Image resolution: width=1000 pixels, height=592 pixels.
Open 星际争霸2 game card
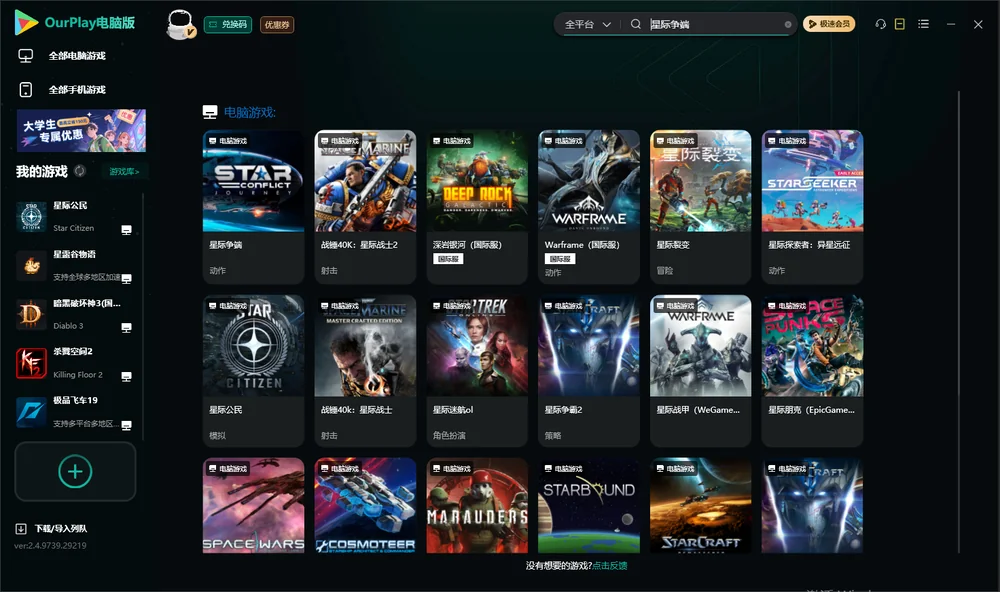(x=589, y=371)
